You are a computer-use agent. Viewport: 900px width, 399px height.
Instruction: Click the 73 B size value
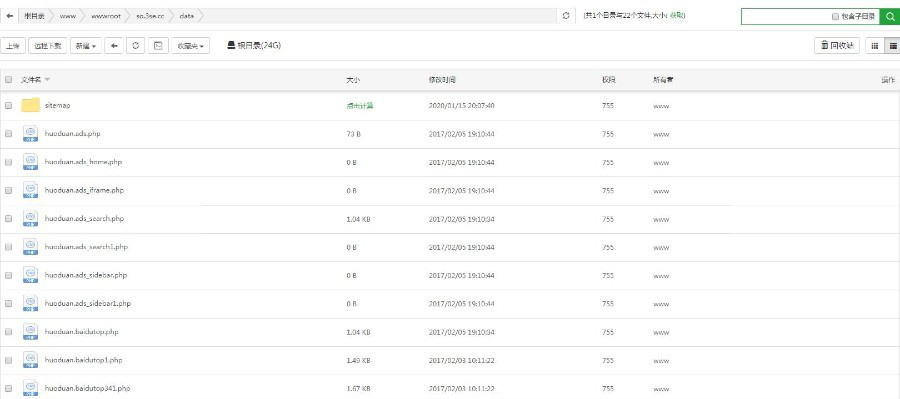tap(354, 134)
